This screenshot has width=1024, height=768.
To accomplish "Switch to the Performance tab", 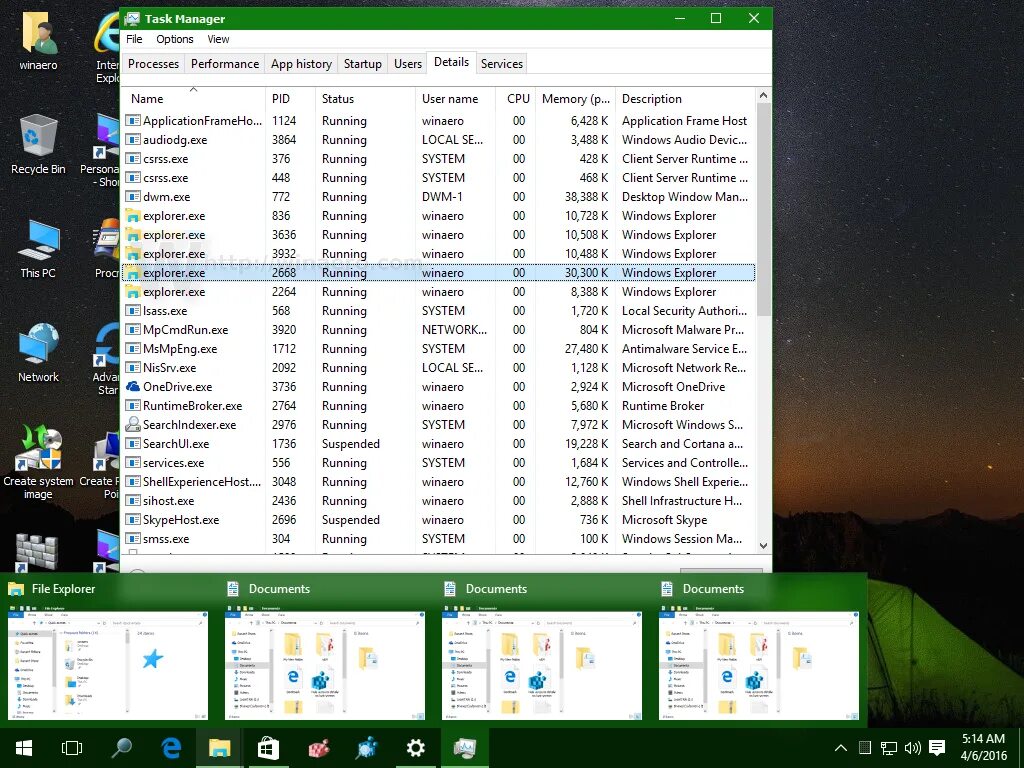I will pos(225,64).
